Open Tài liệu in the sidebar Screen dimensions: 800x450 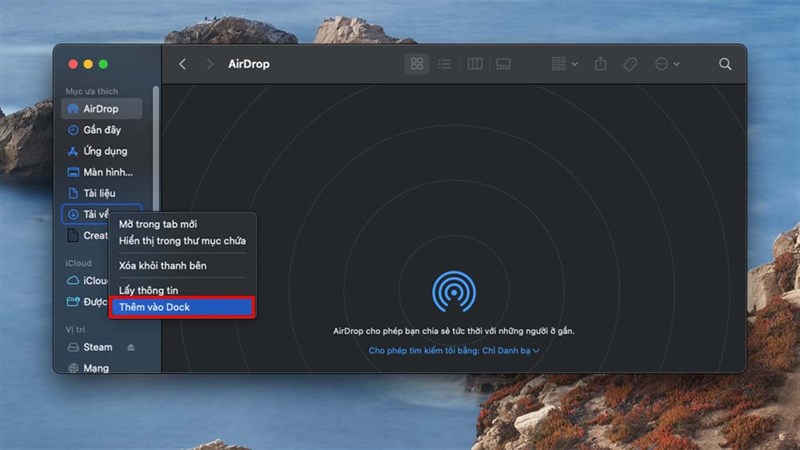102,193
